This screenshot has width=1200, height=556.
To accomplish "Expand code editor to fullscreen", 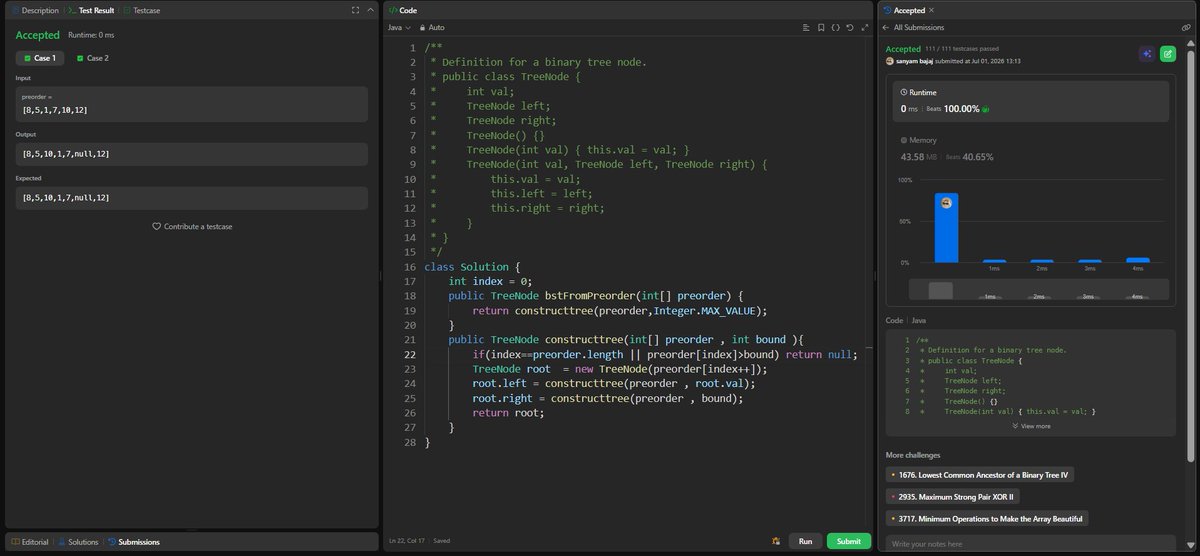I will (863, 28).
